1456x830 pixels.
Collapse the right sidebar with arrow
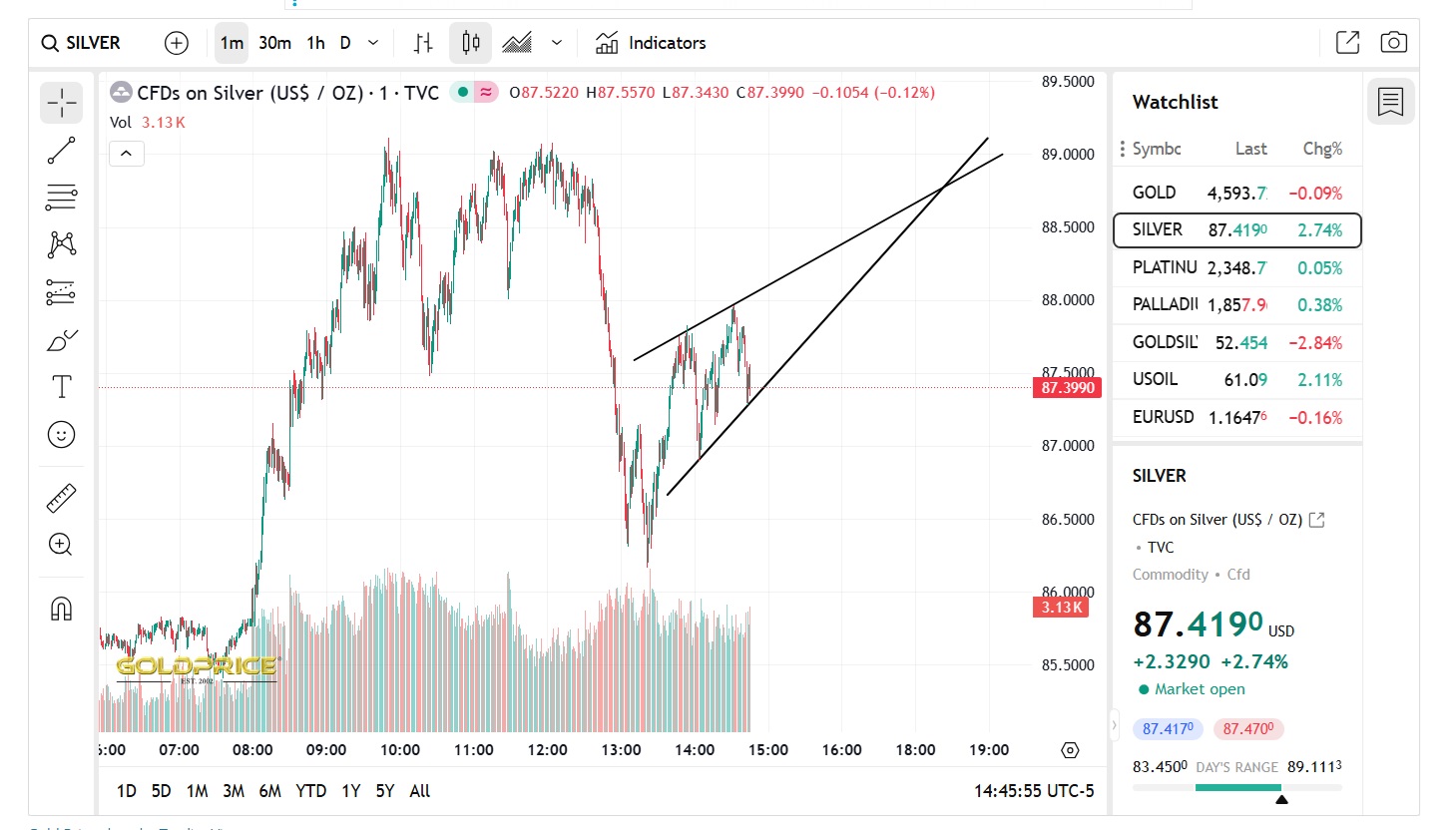1114,725
